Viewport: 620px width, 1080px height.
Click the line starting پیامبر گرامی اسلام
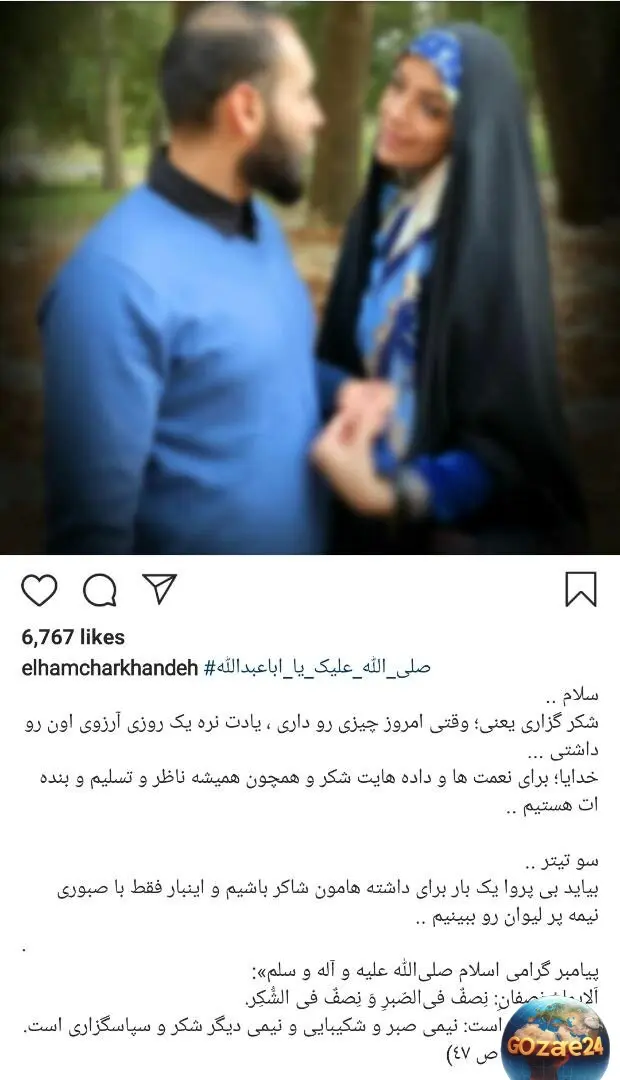(x=426, y=973)
